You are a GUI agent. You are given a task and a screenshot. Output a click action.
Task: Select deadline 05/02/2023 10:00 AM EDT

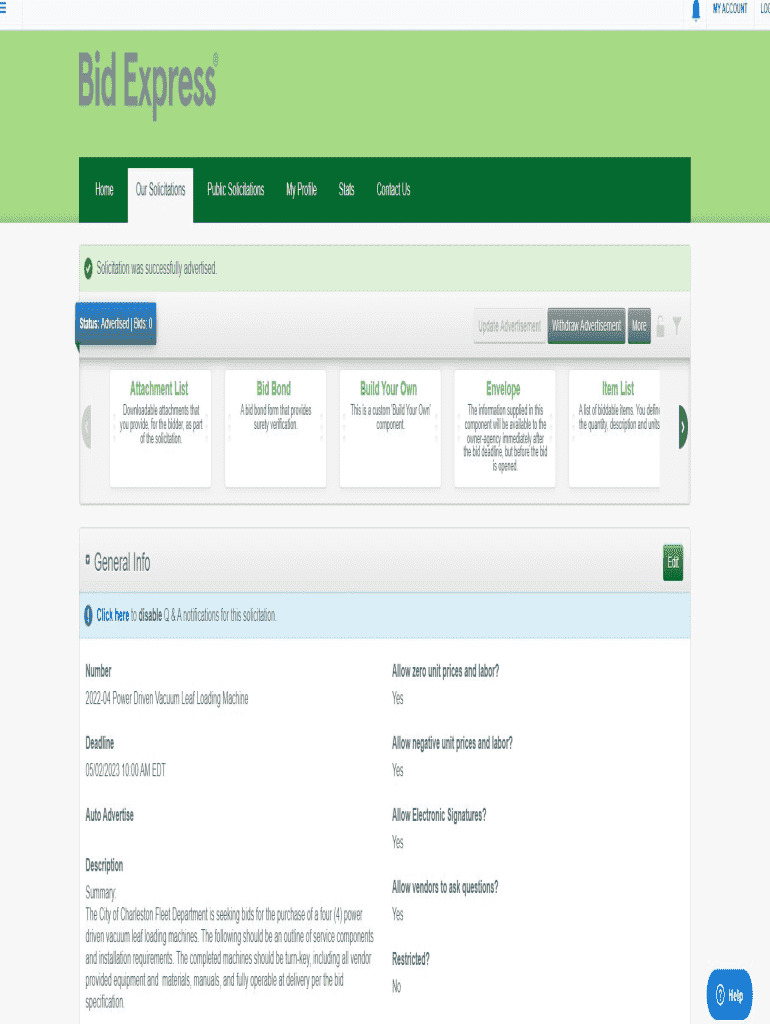pyautogui.click(x=125, y=771)
